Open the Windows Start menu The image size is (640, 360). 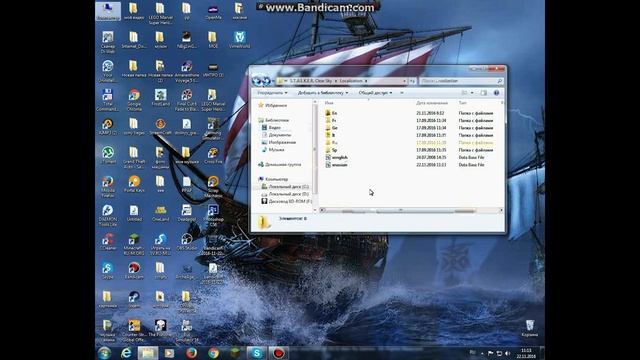(104, 353)
